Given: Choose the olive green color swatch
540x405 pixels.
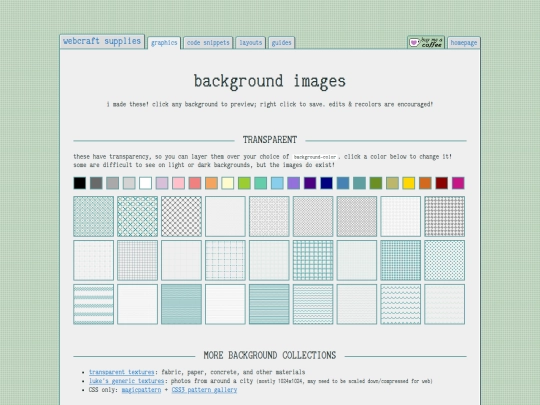Looking at the screenshot, I should pos(376,183).
